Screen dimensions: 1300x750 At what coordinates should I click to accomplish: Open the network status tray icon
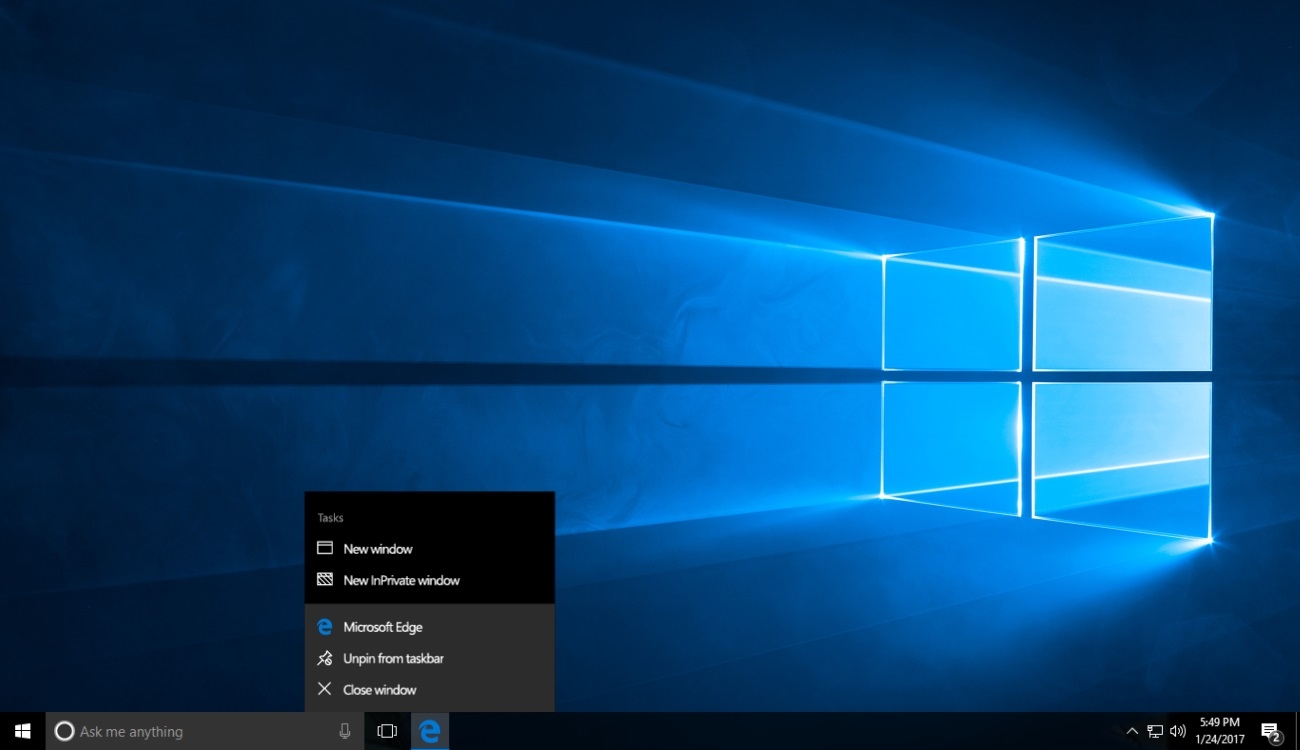1155,731
